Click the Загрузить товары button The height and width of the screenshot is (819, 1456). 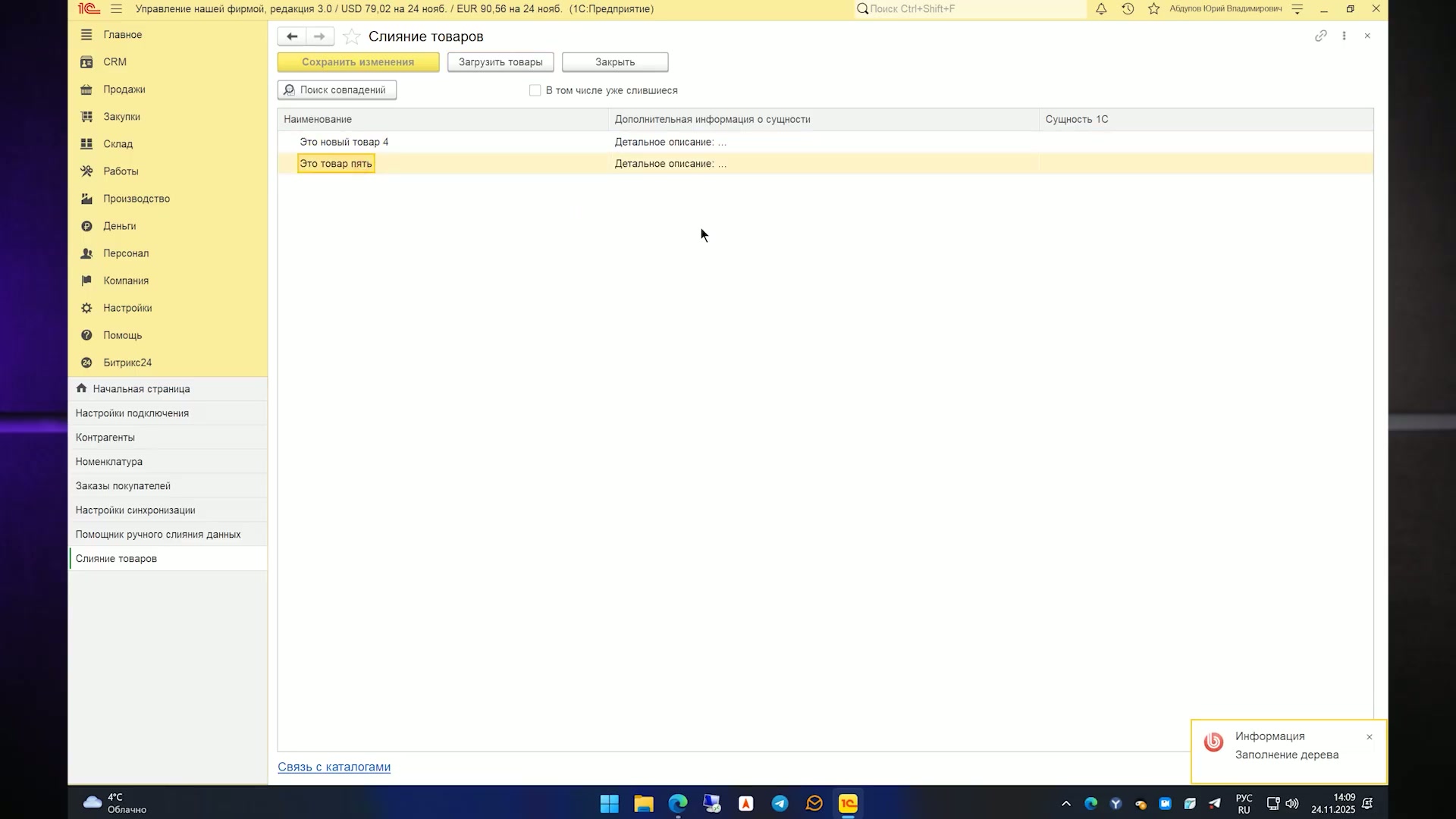coord(500,62)
